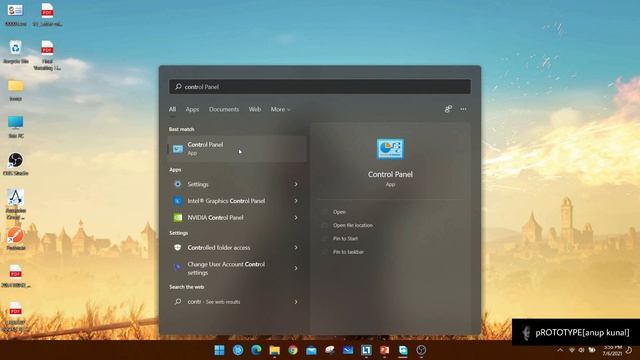Switch to the All search filter tab
The image size is (640, 360).
point(172,109)
